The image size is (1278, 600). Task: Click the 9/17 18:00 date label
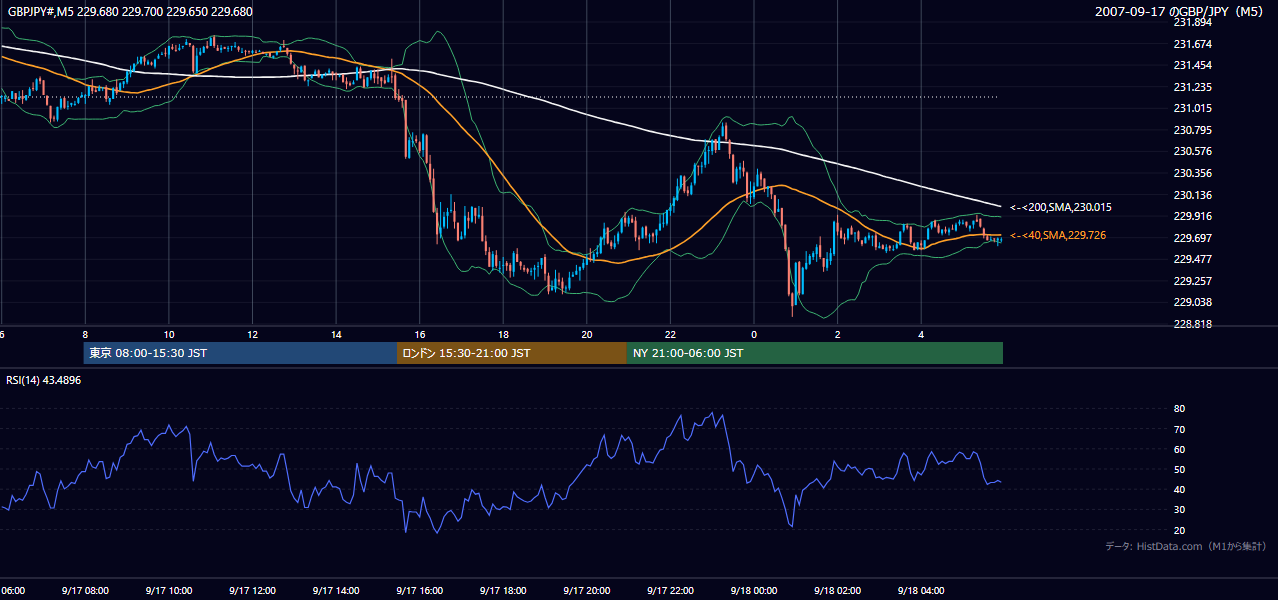tap(502, 590)
